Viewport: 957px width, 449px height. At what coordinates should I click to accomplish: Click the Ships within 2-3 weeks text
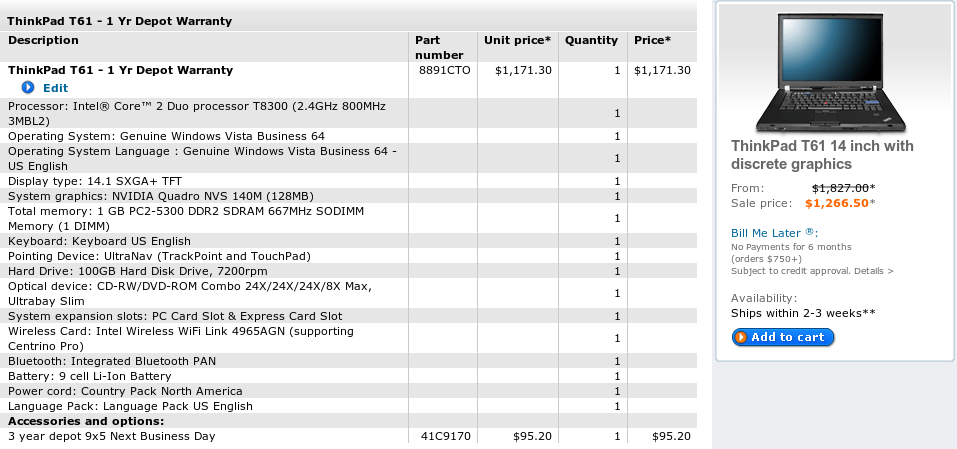(x=803, y=313)
